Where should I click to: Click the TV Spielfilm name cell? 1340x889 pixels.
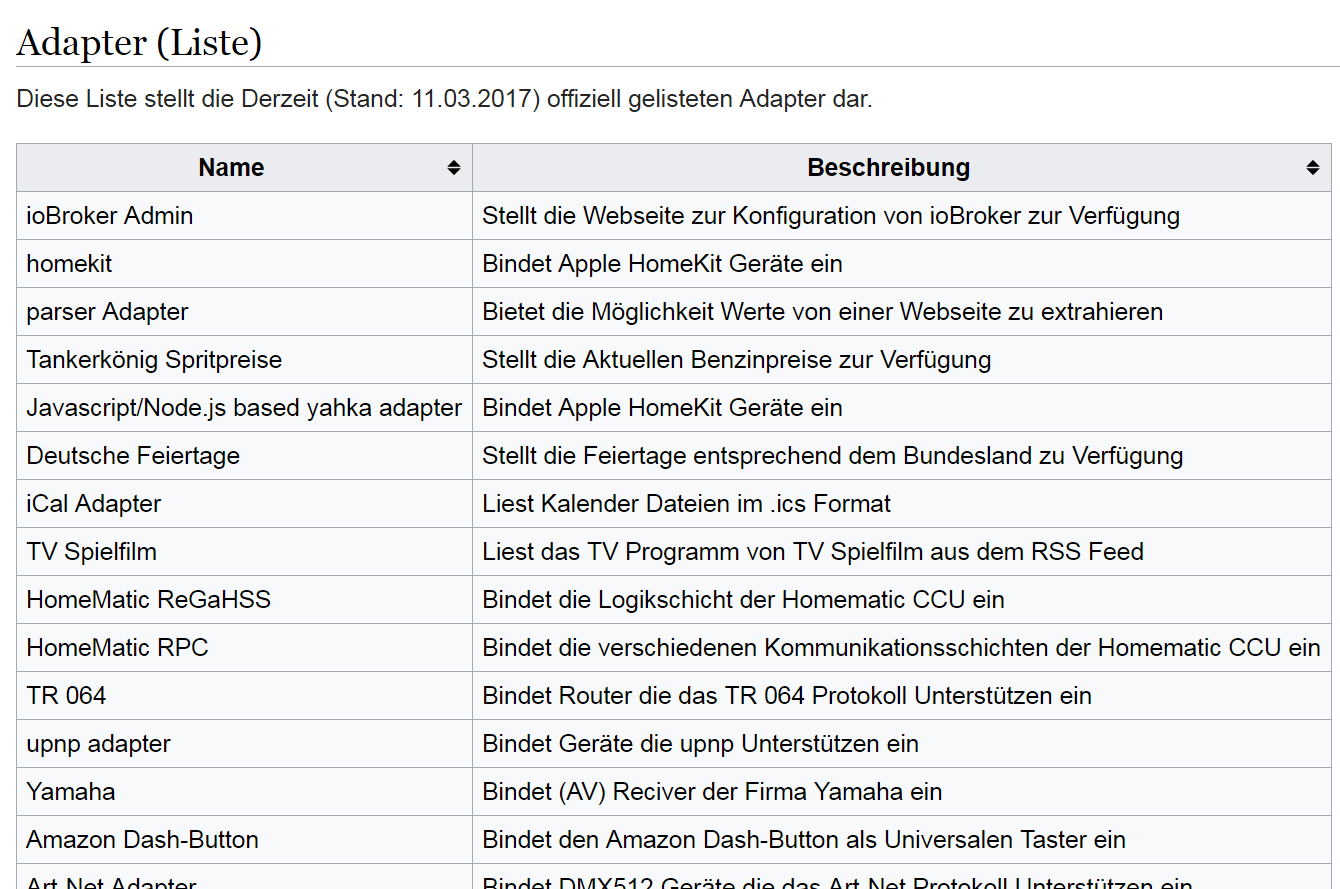coord(91,552)
